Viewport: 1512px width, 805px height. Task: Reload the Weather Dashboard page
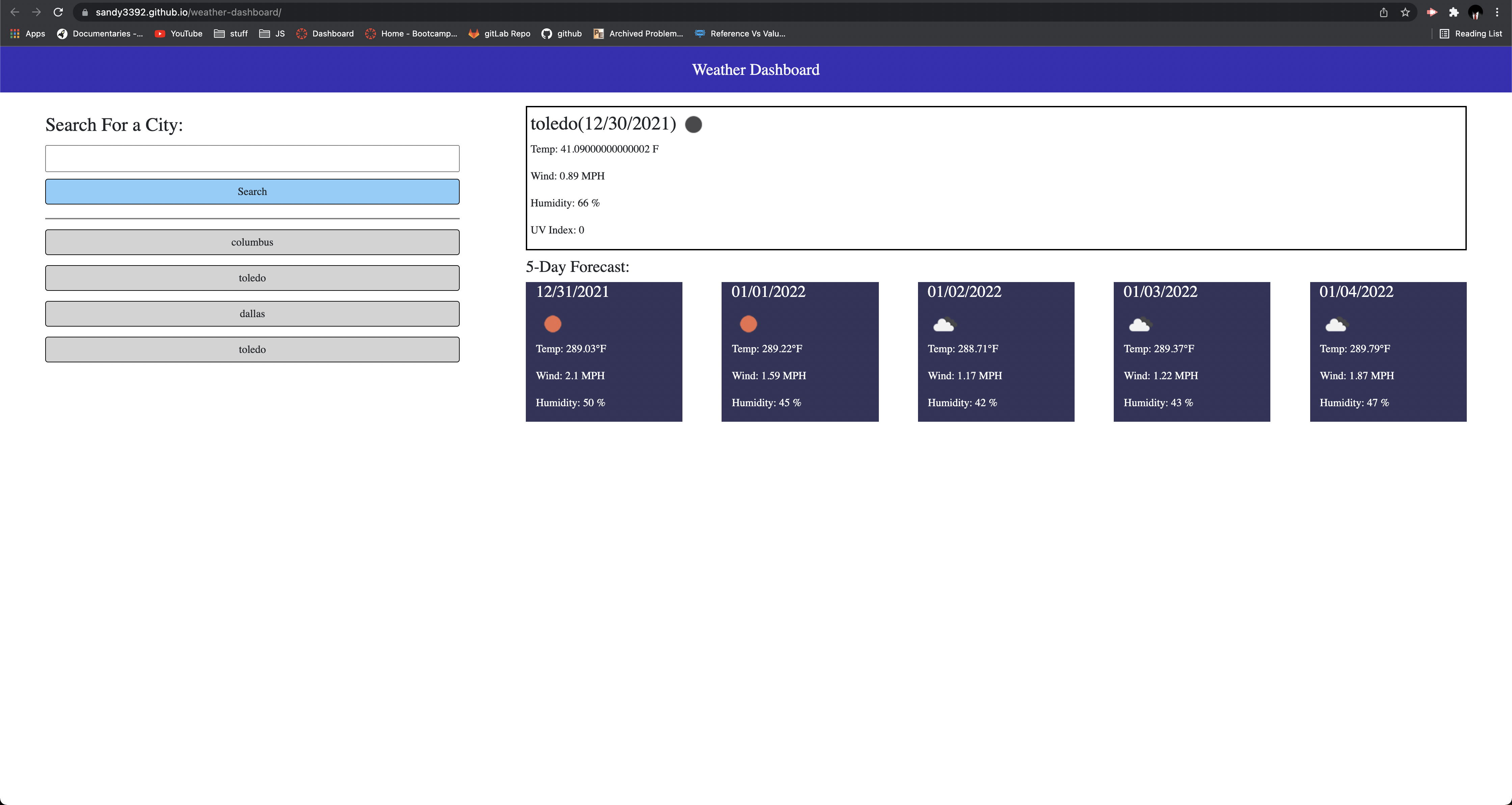(x=58, y=12)
